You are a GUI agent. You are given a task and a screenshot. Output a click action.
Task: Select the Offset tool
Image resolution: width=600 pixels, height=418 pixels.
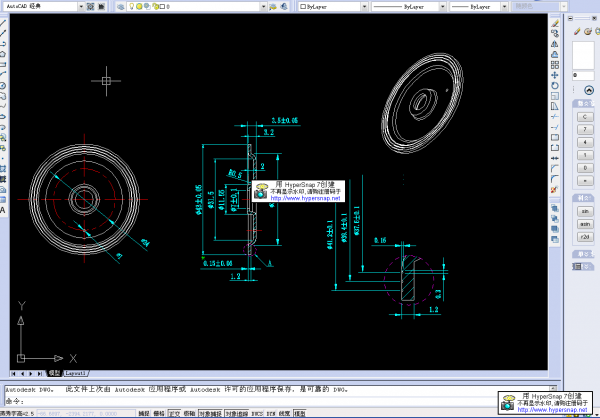pyautogui.click(x=555, y=54)
